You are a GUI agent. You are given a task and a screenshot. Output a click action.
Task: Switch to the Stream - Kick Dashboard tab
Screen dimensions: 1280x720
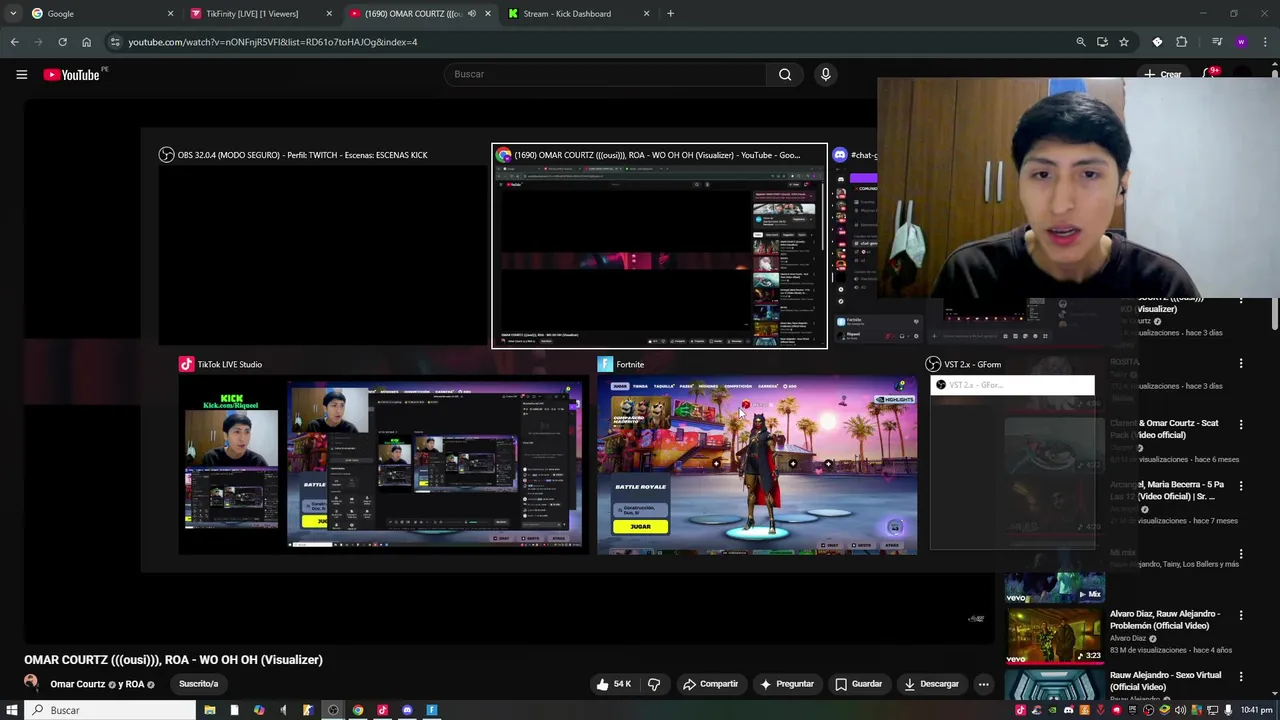[578, 14]
